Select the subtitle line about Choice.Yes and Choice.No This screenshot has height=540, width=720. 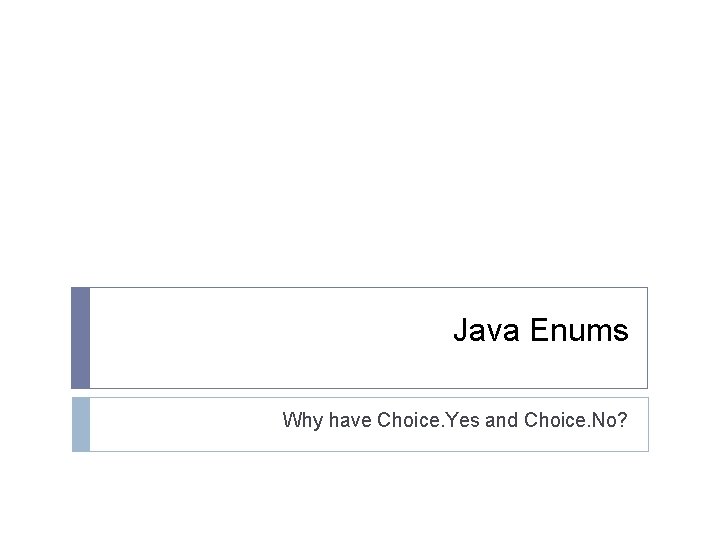[455, 420]
